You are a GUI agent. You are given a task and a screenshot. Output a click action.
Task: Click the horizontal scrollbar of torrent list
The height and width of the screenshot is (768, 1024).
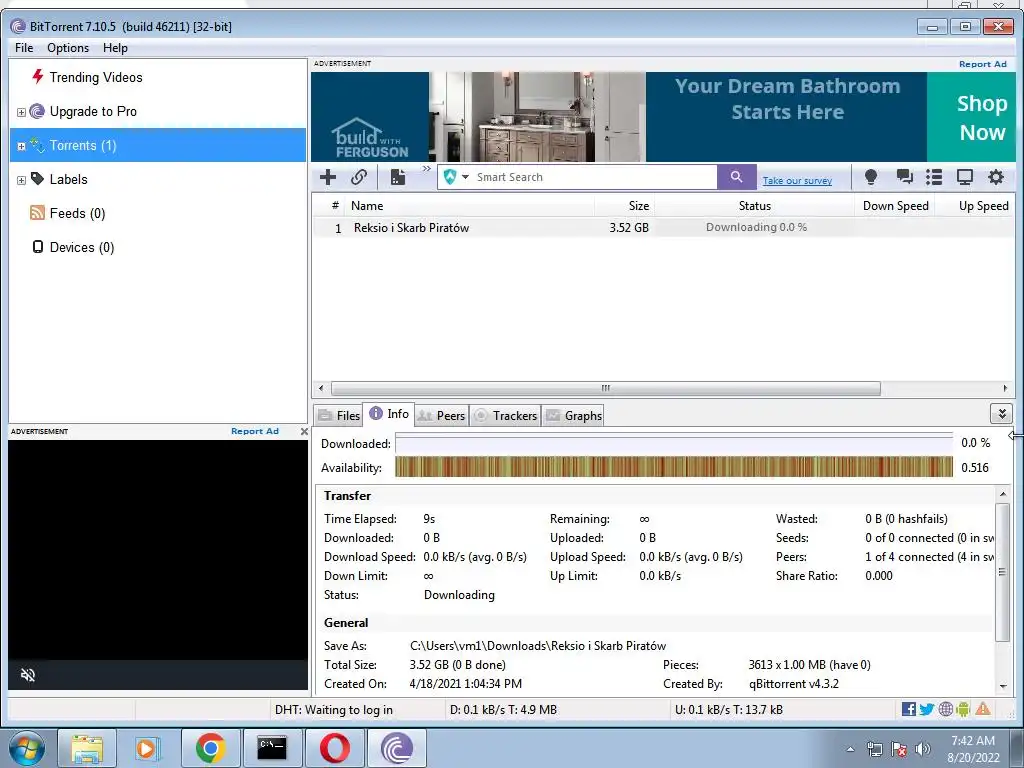(x=605, y=389)
